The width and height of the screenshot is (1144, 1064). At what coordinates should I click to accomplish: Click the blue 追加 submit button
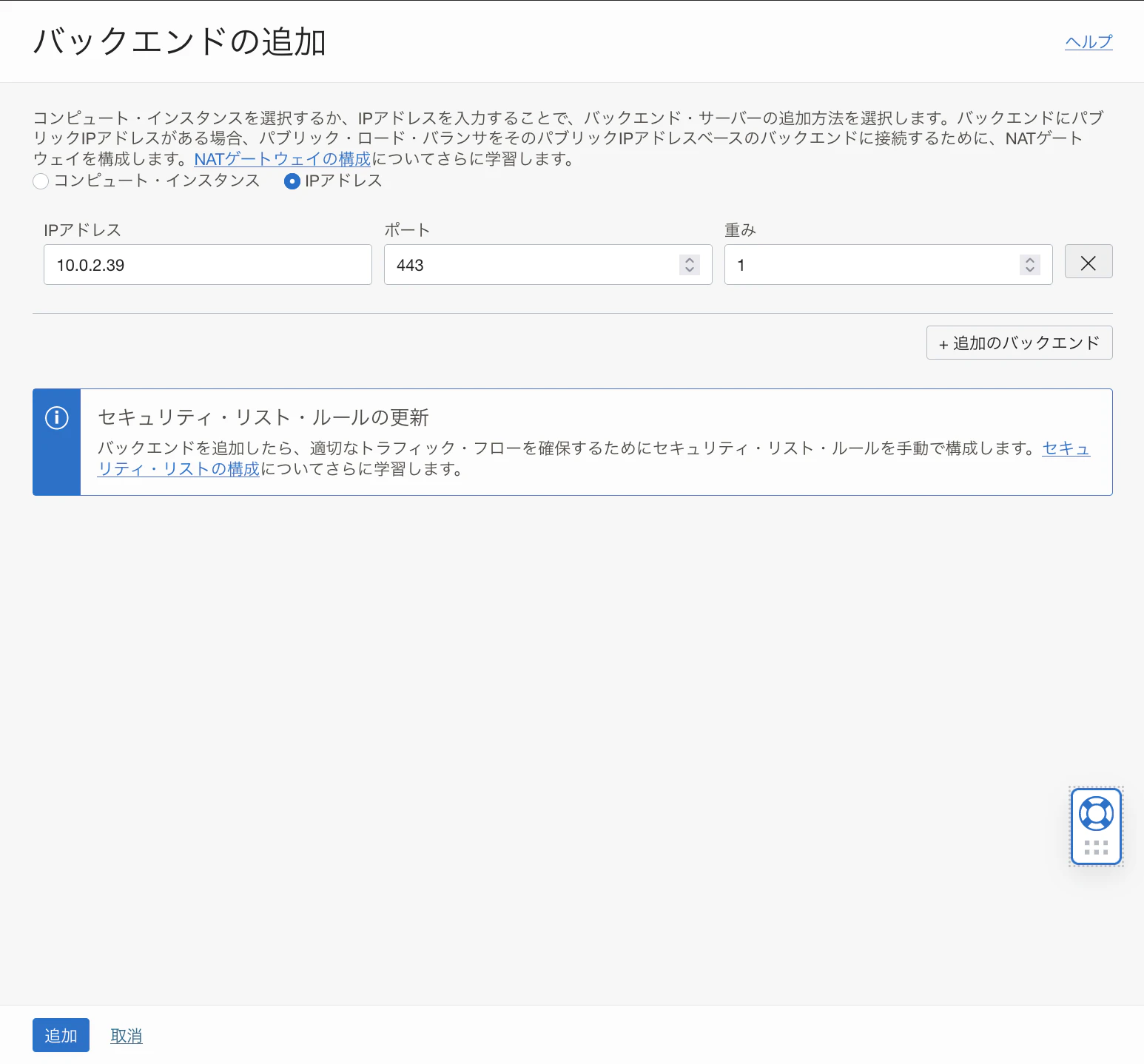[61, 1035]
